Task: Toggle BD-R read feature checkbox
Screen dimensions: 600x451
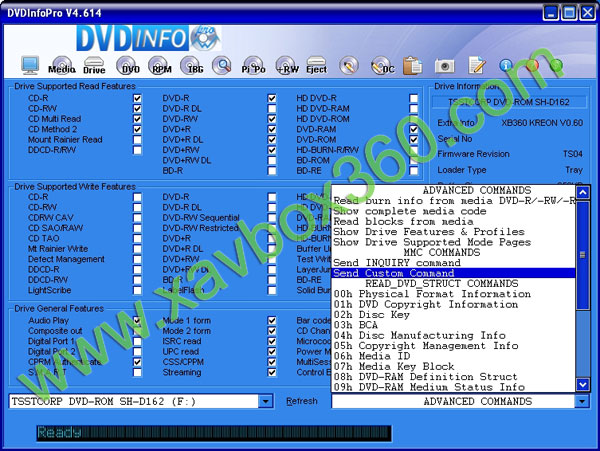Action: click(x=272, y=171)
